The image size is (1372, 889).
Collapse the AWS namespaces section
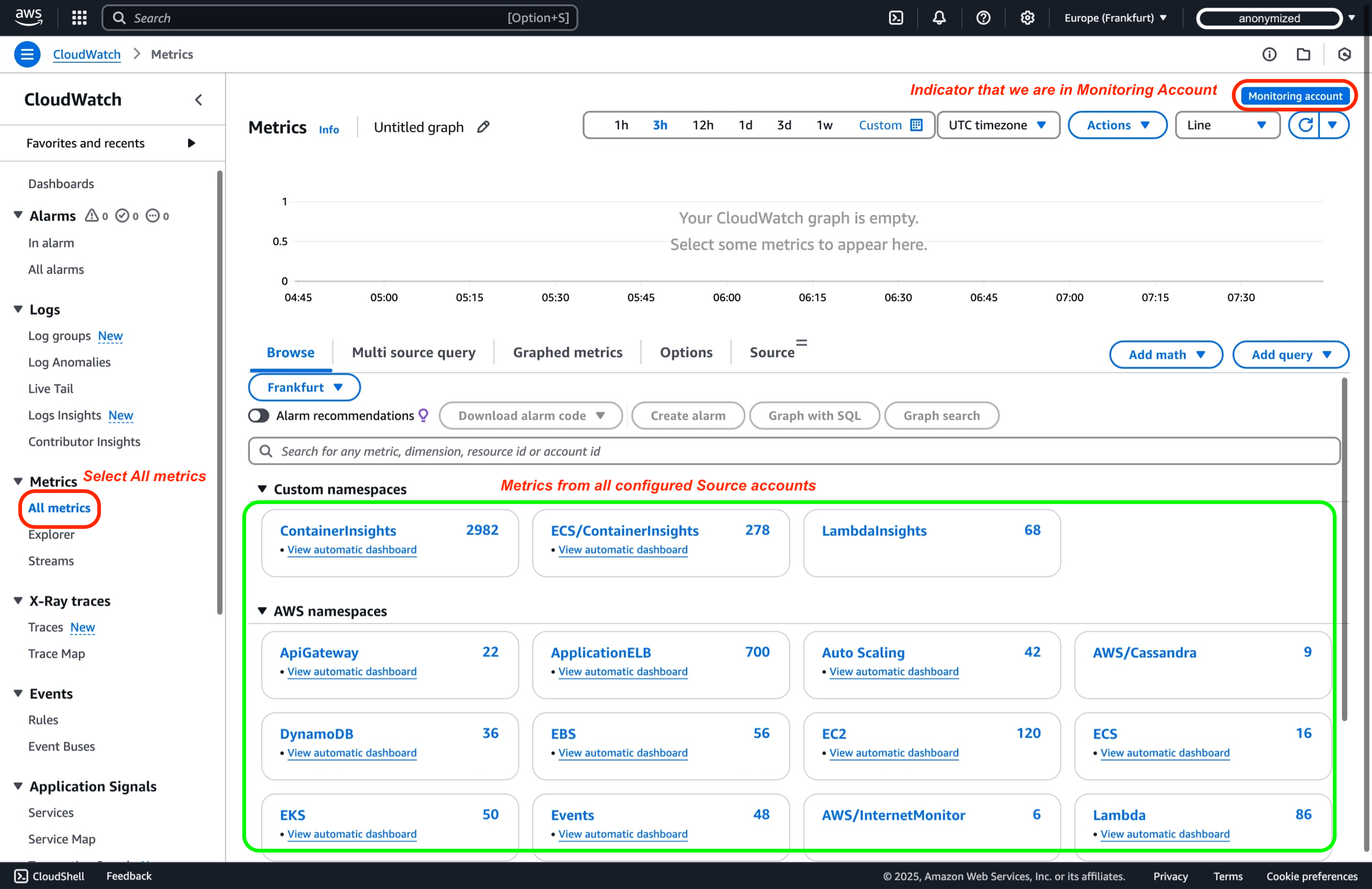pos(262,610)
